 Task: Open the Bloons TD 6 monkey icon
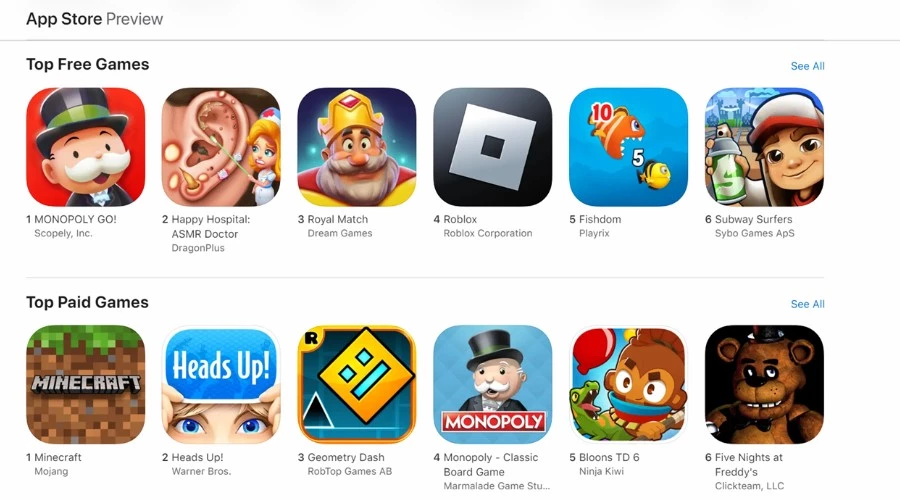(629, 385)
